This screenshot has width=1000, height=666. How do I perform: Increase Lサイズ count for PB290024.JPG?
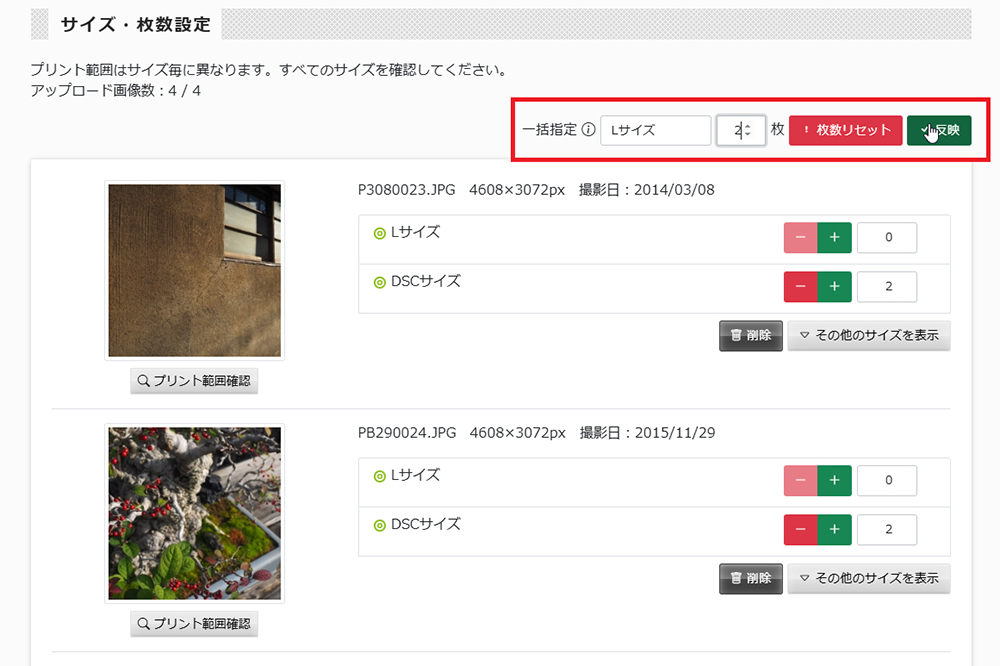pyautogui.click(x=834, y=480)
